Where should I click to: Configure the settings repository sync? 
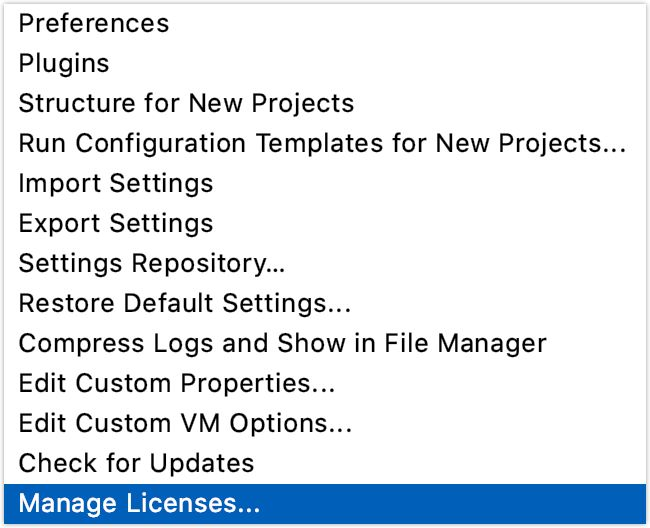(153, 263)
